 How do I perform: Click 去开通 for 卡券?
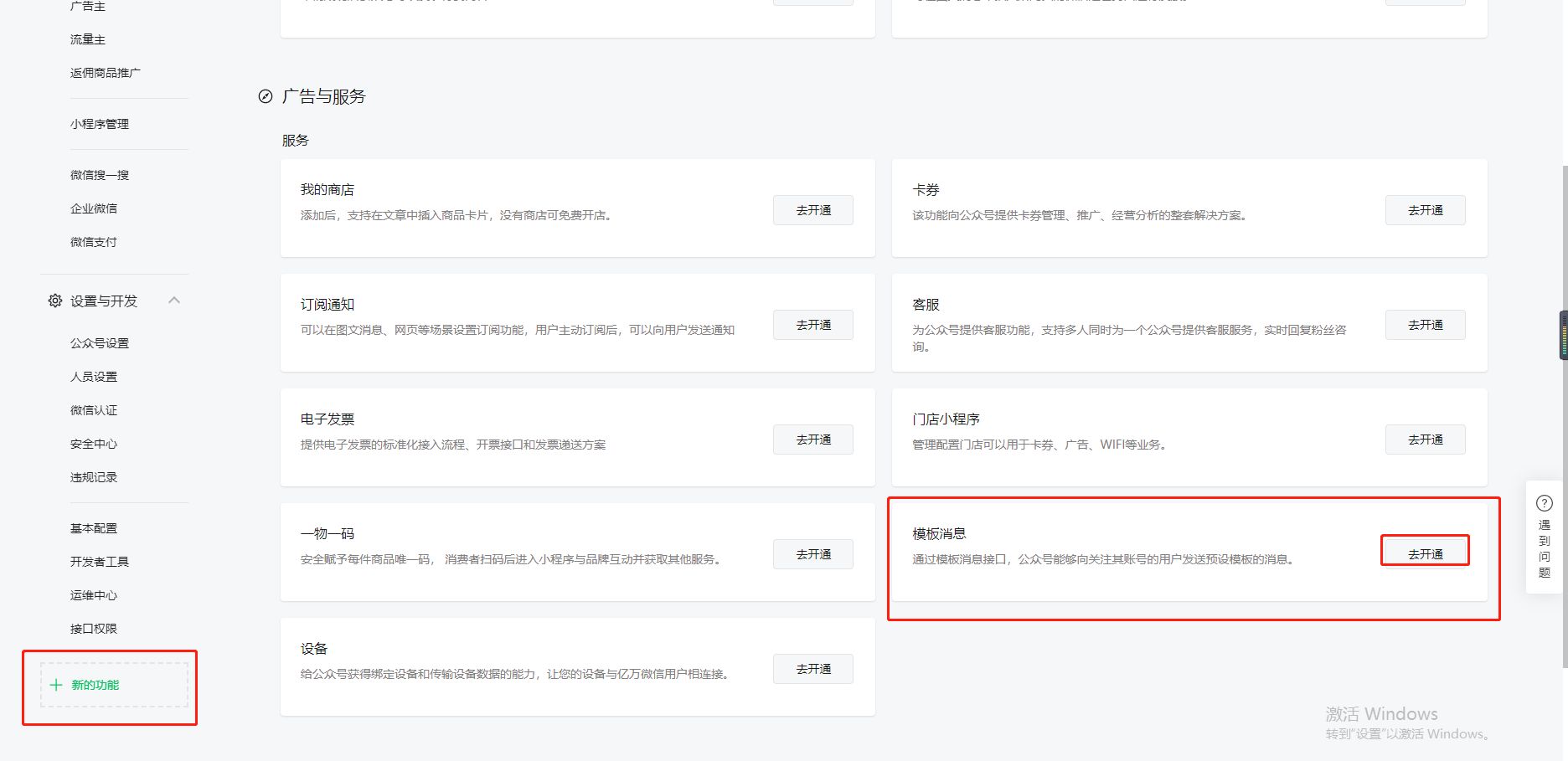click(x=1425, y=210)
